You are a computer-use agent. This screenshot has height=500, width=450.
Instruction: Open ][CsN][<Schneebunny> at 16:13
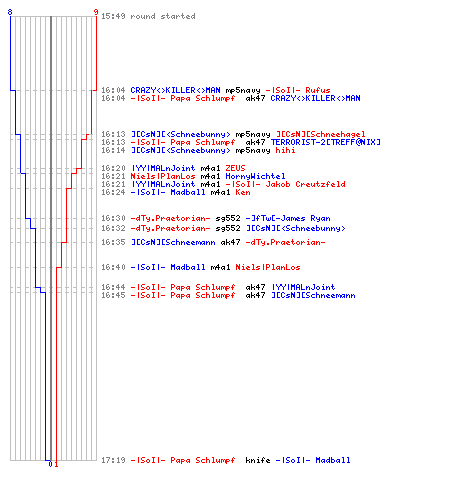pos(180,134)
